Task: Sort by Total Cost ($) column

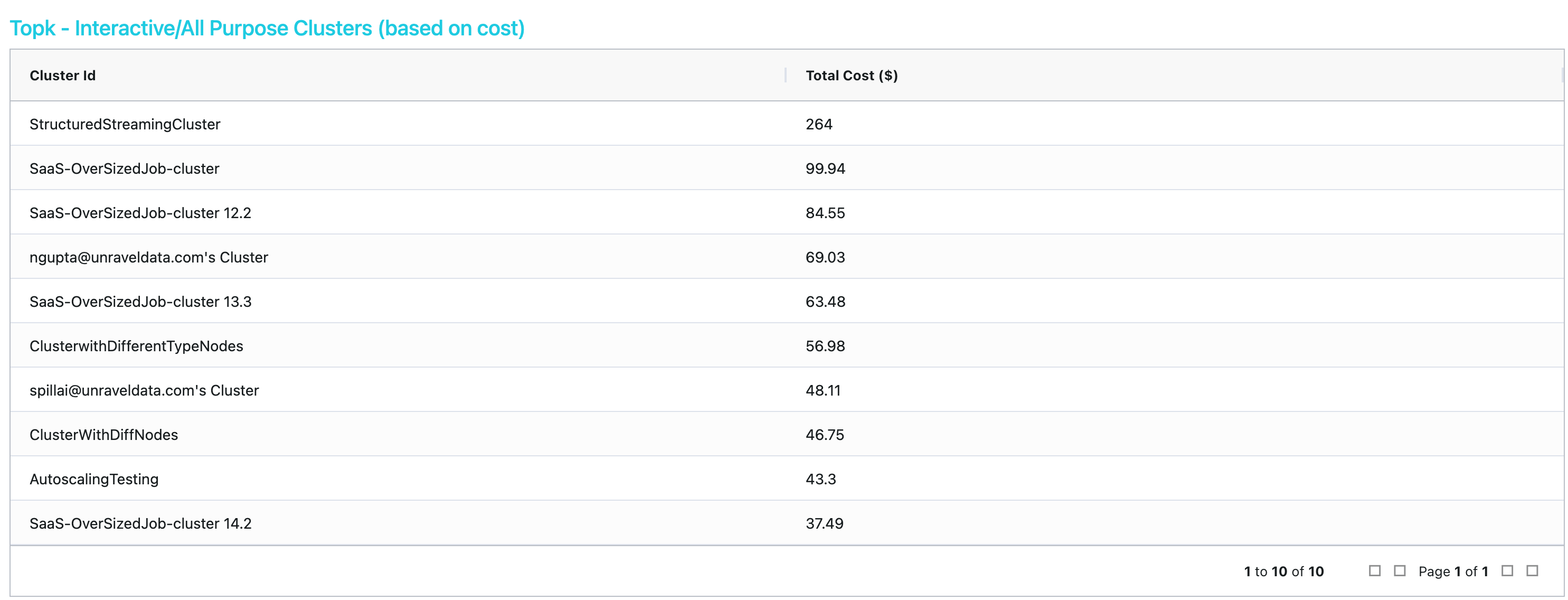Action: (851, 76)
